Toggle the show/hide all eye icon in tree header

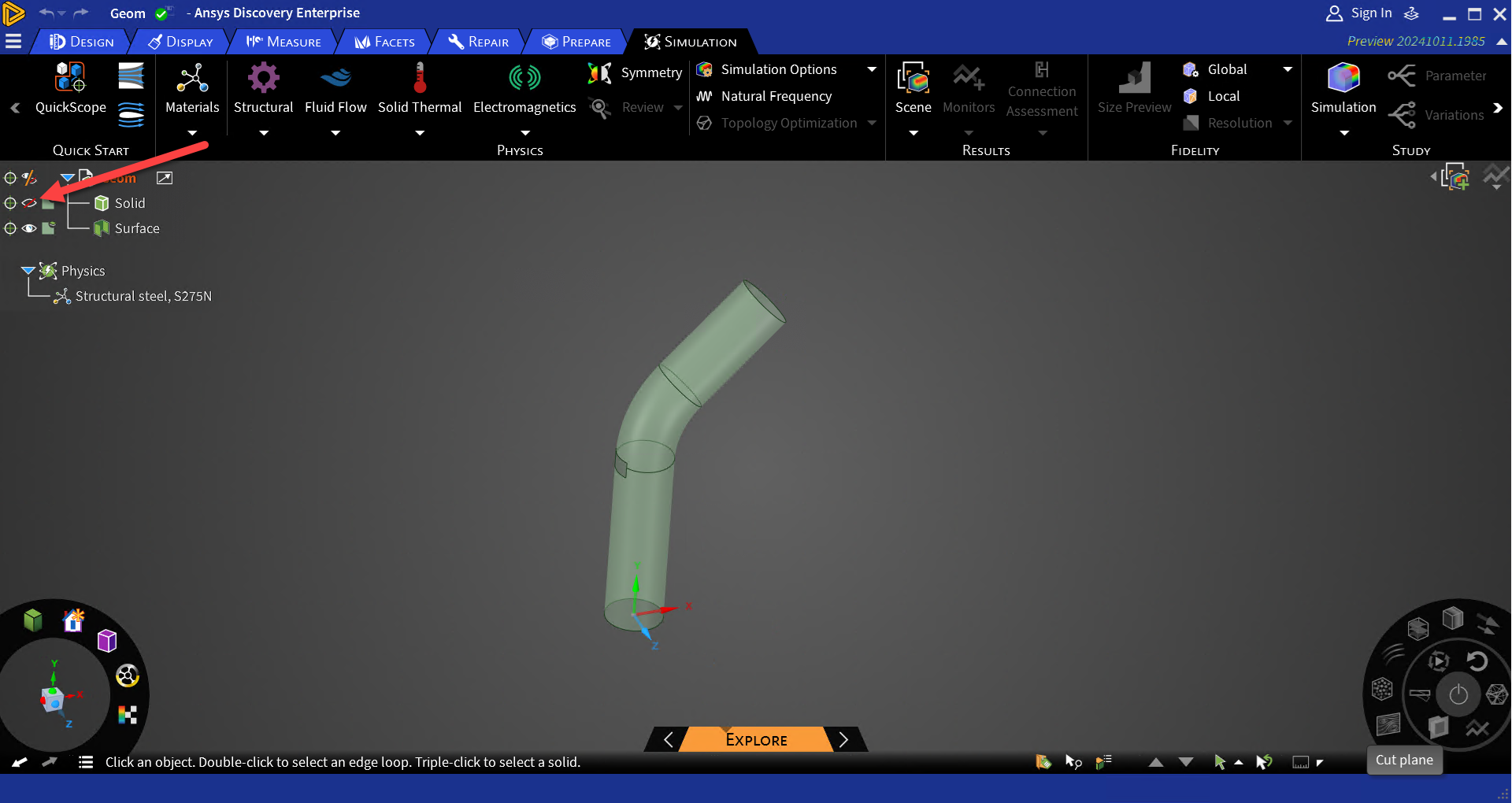(29, 178)
